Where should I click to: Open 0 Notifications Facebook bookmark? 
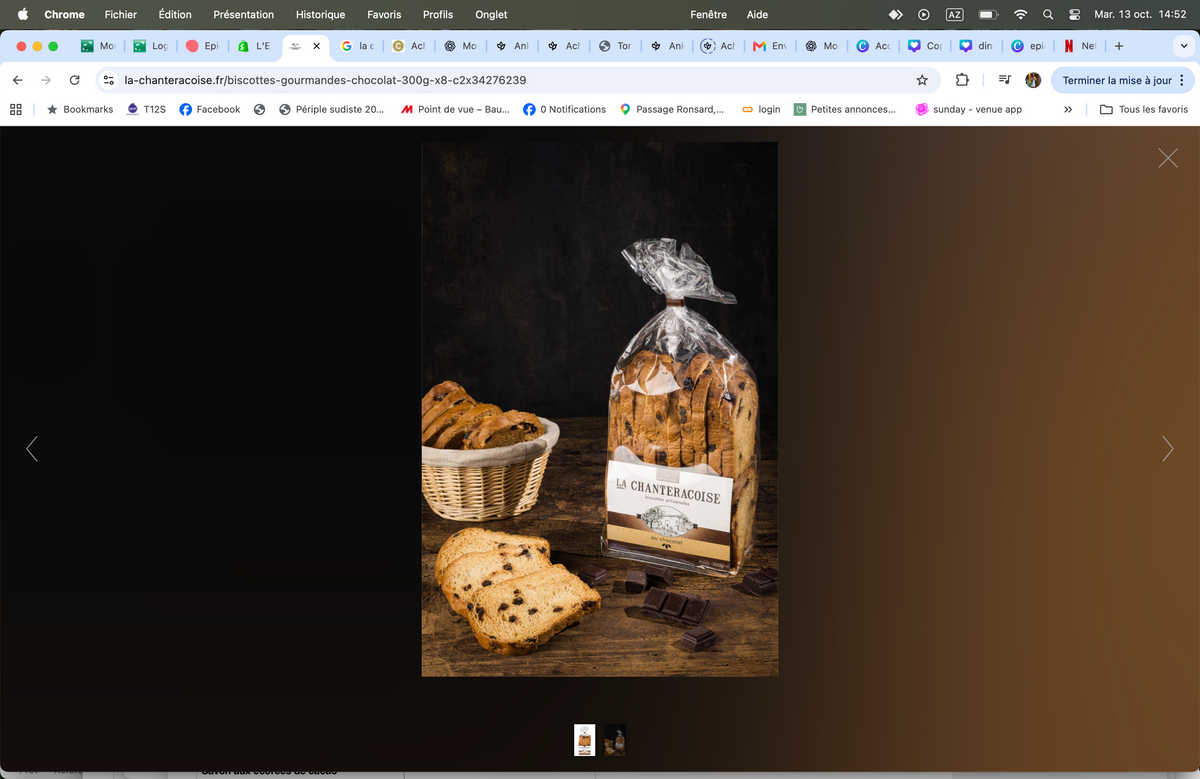click(x=564, y=109)
